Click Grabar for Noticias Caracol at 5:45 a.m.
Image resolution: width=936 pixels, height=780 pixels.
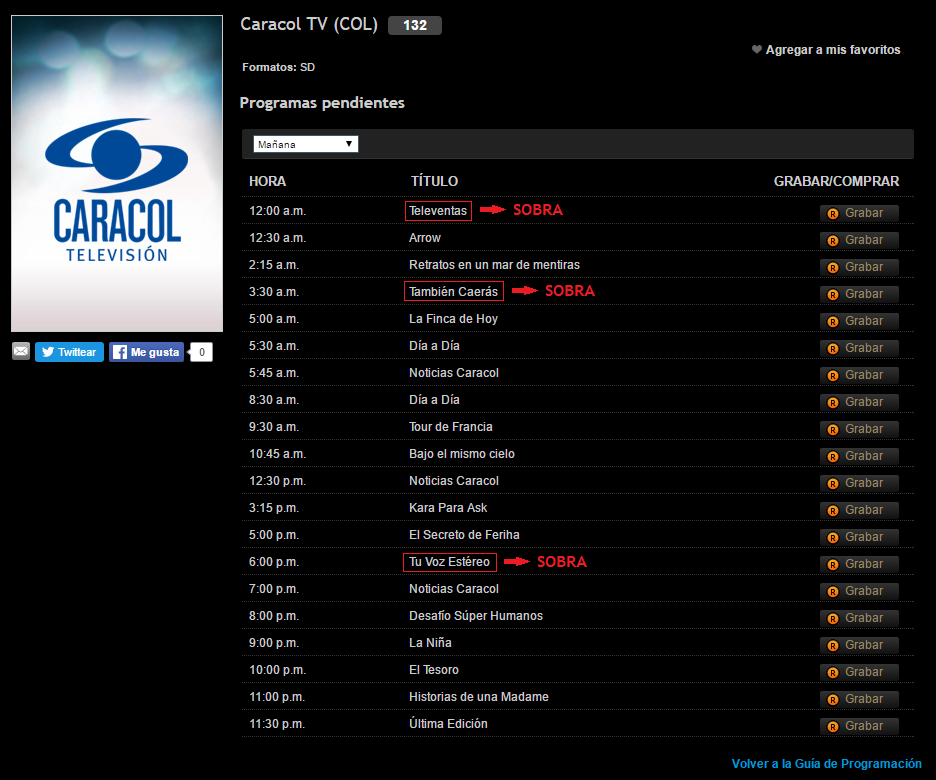pyautogui.click(x=859, y=375)
